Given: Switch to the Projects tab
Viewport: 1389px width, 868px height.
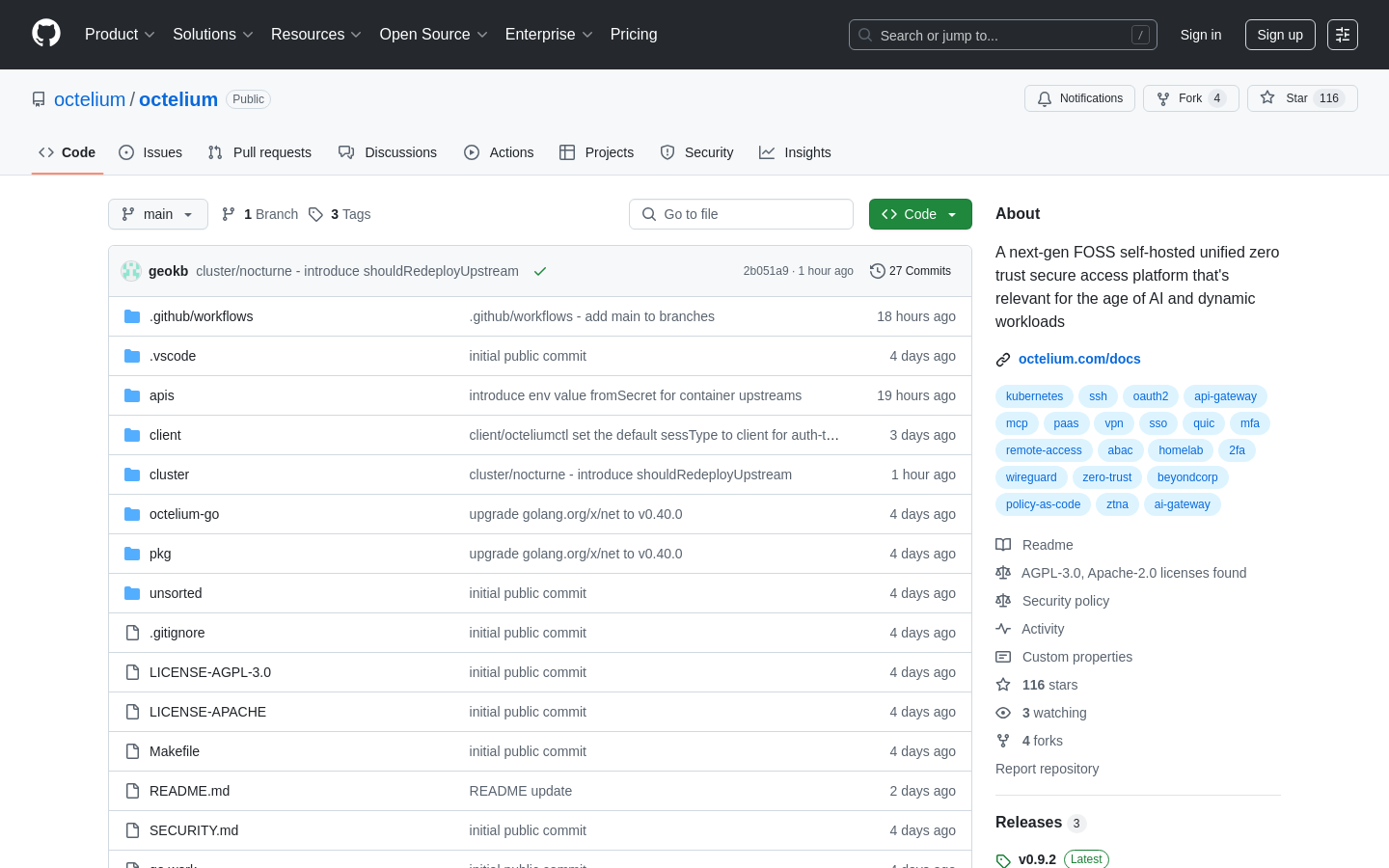Looking at the screenshot, I should 597,152.
